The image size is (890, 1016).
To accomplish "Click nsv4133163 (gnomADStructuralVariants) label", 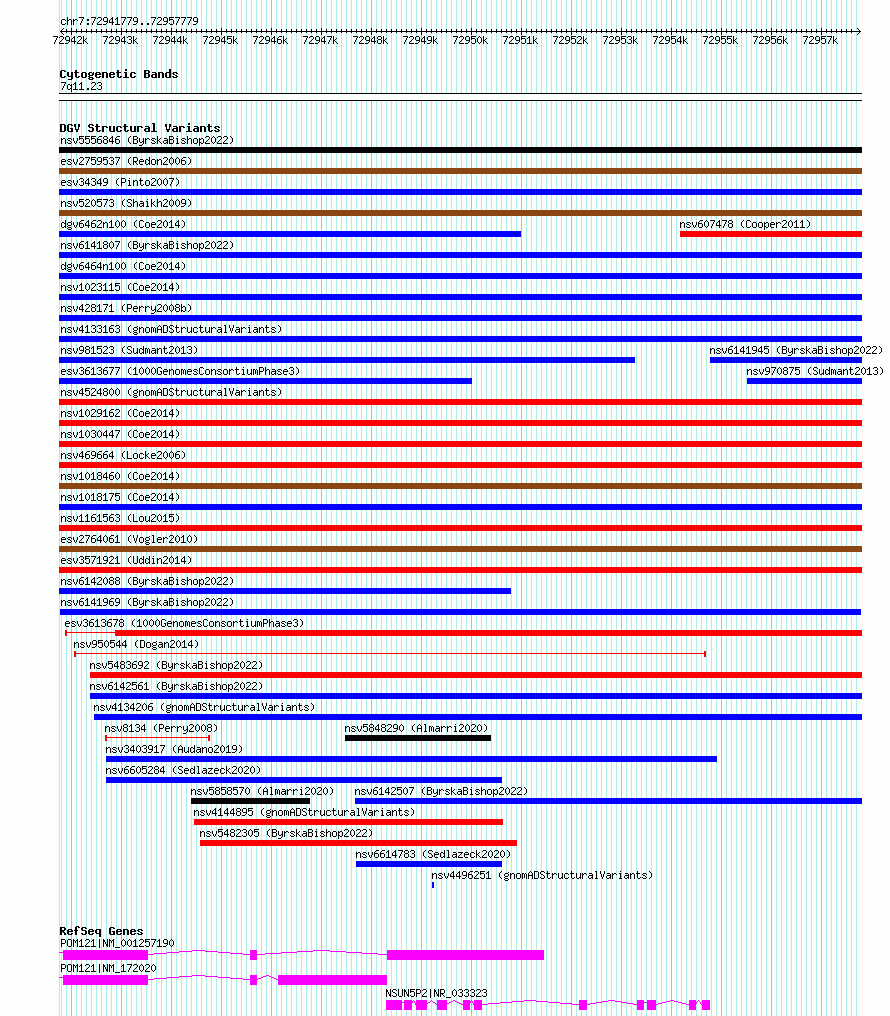I will tap(171, 329).
